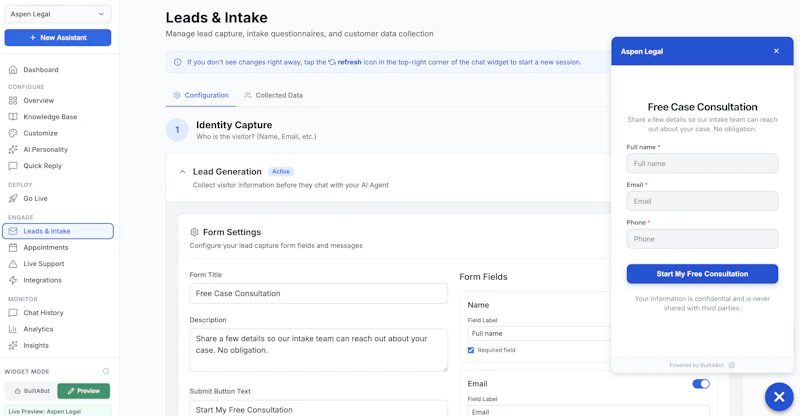Close the Aspen Legal chat widget header

[x=777, y=51]
